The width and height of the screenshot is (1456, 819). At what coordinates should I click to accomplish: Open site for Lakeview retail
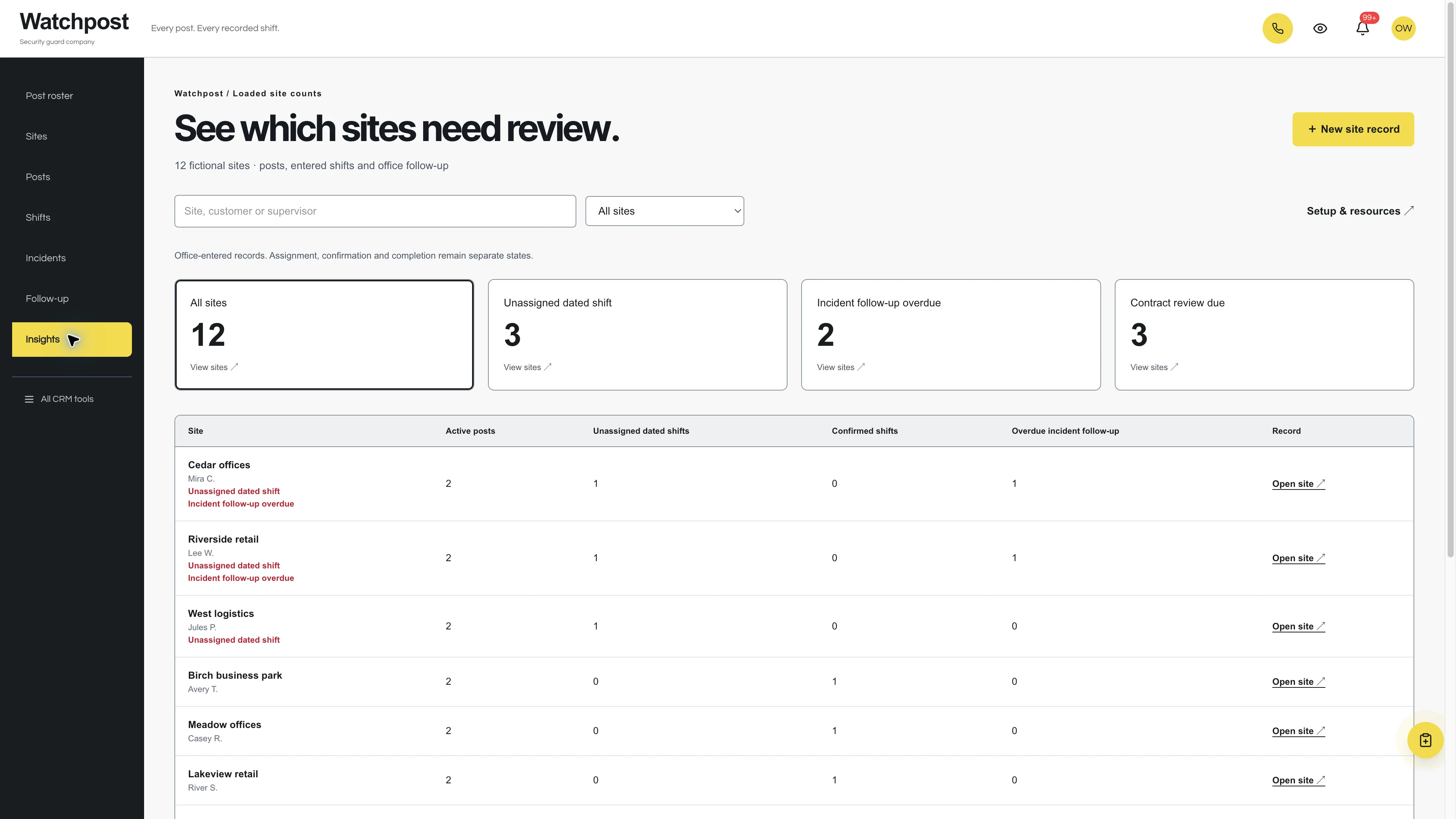[x=1298, y=781]
